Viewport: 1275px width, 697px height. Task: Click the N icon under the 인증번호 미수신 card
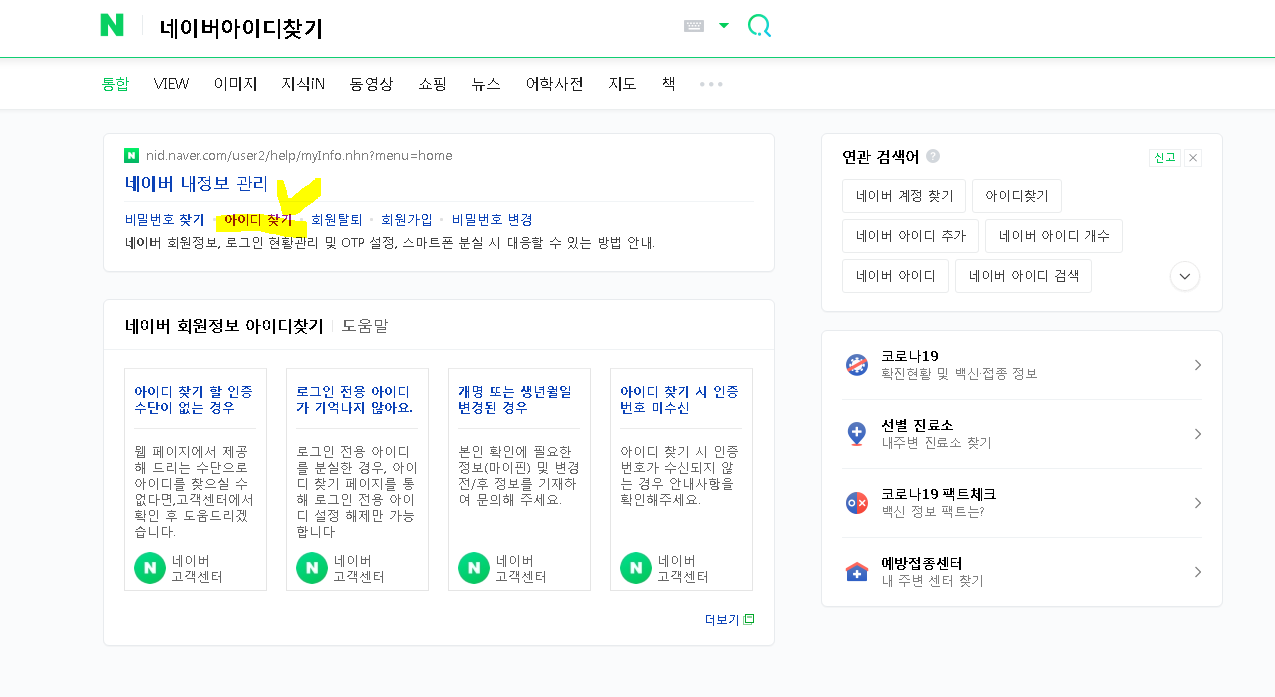coord(636,568)
